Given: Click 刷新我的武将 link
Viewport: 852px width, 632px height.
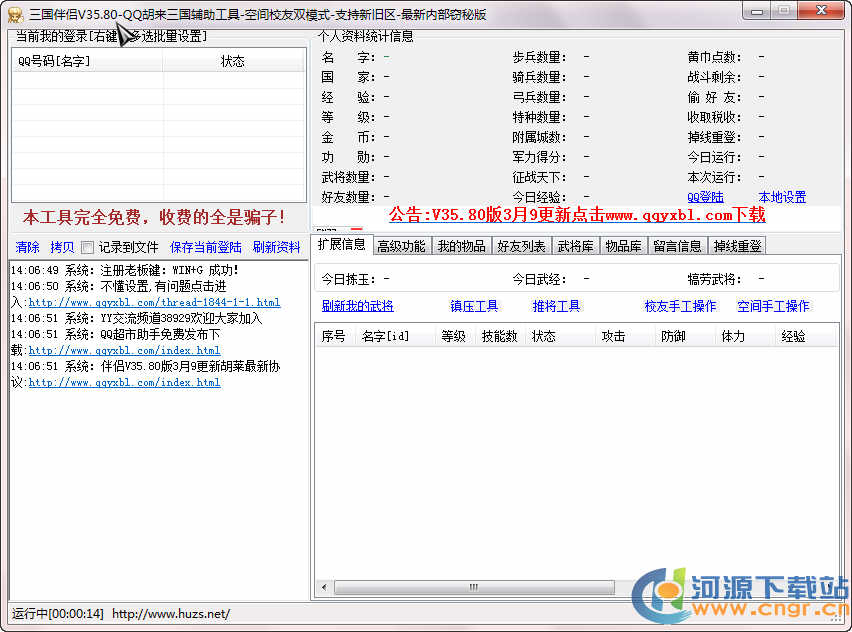Looking at the screenshot, I should pyautogui.click(x=358, y=306).
